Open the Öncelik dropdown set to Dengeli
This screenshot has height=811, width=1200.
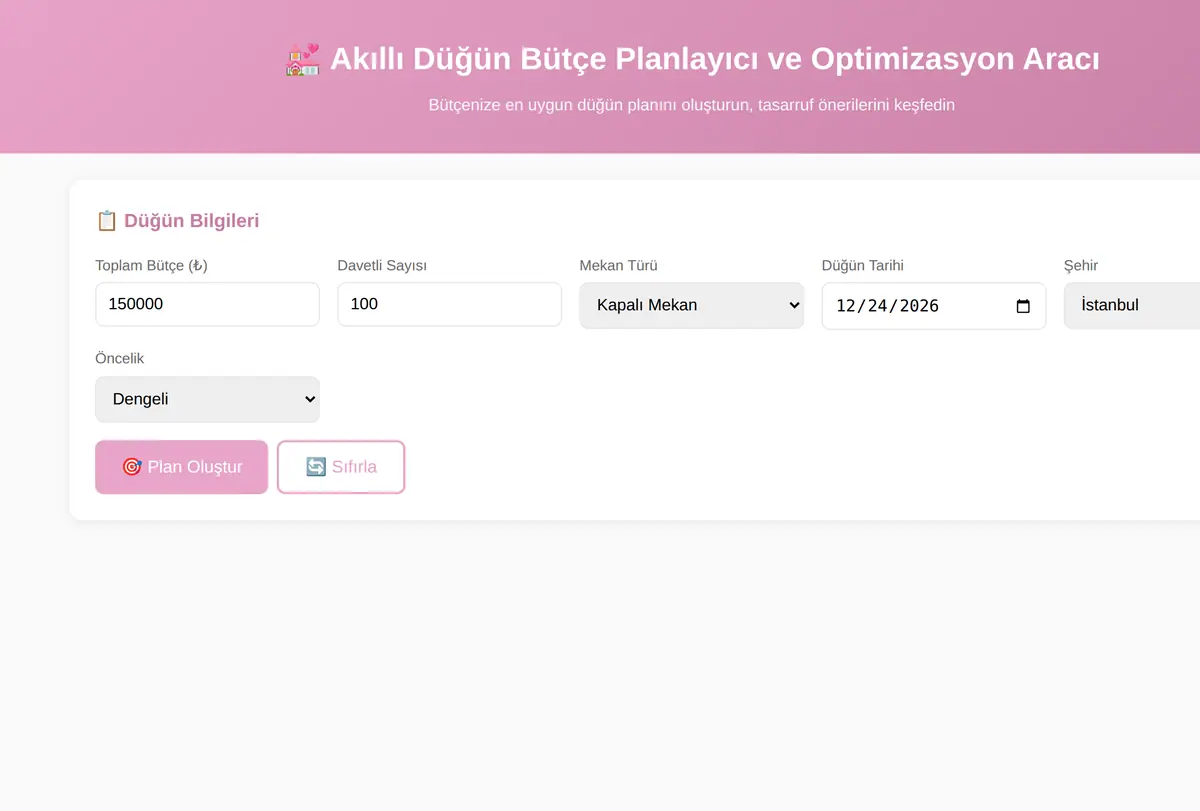coord(207,399)
